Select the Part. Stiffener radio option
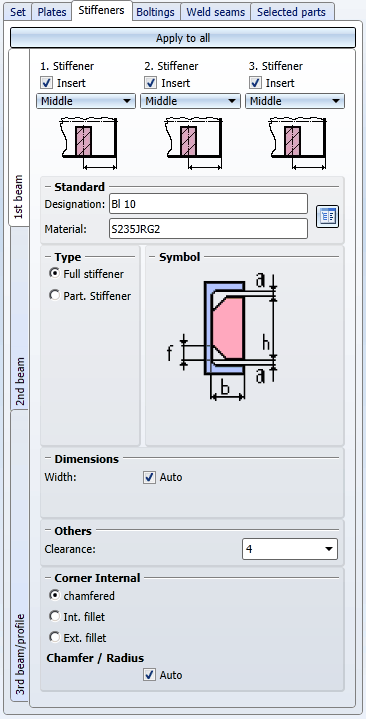 click(55, 296)
